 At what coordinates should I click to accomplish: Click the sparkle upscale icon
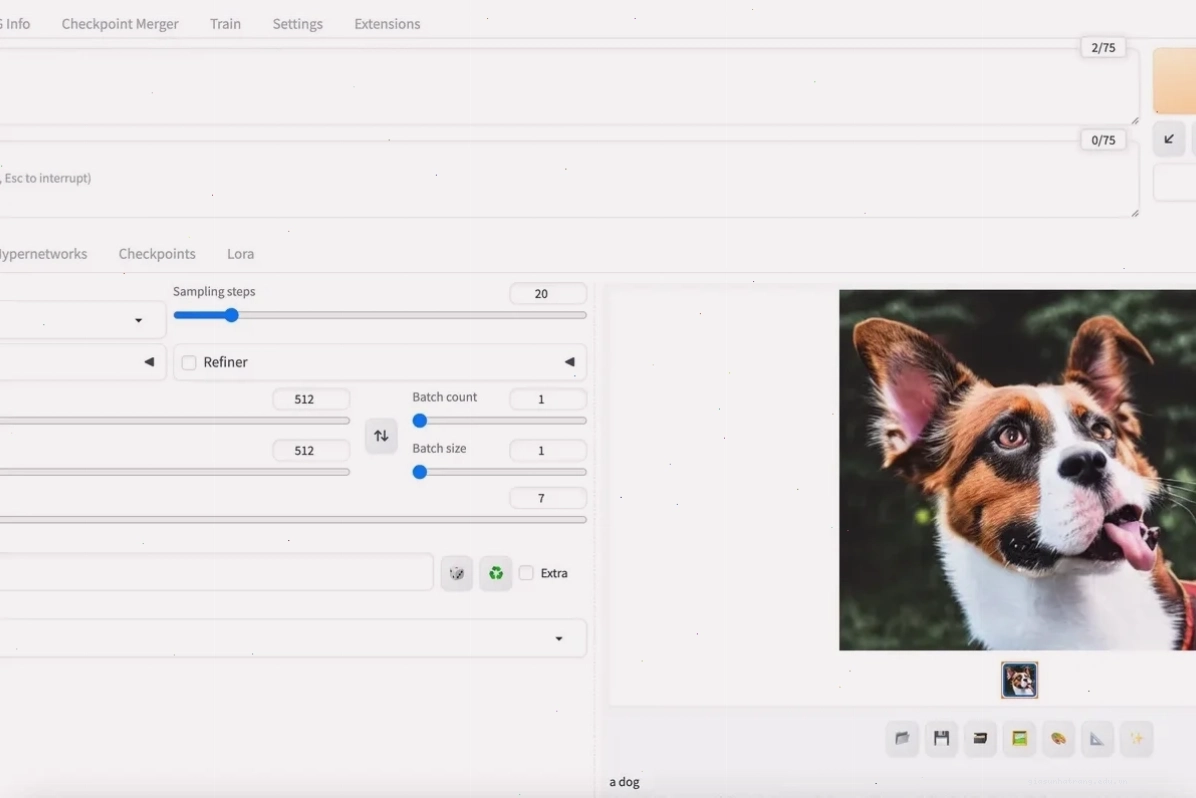click(x=1137, y=738)
